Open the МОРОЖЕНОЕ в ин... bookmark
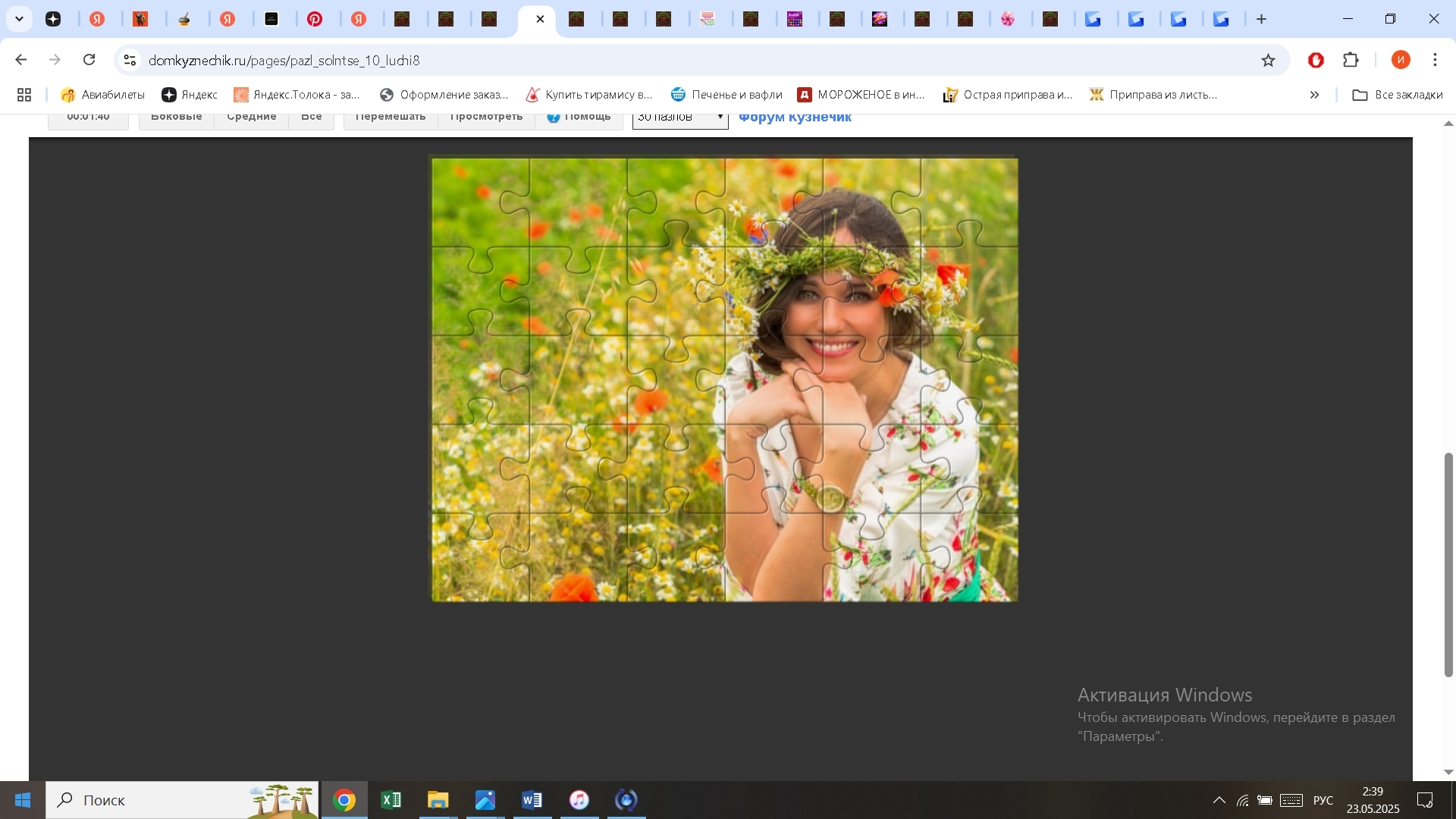 tap(861, 95)
